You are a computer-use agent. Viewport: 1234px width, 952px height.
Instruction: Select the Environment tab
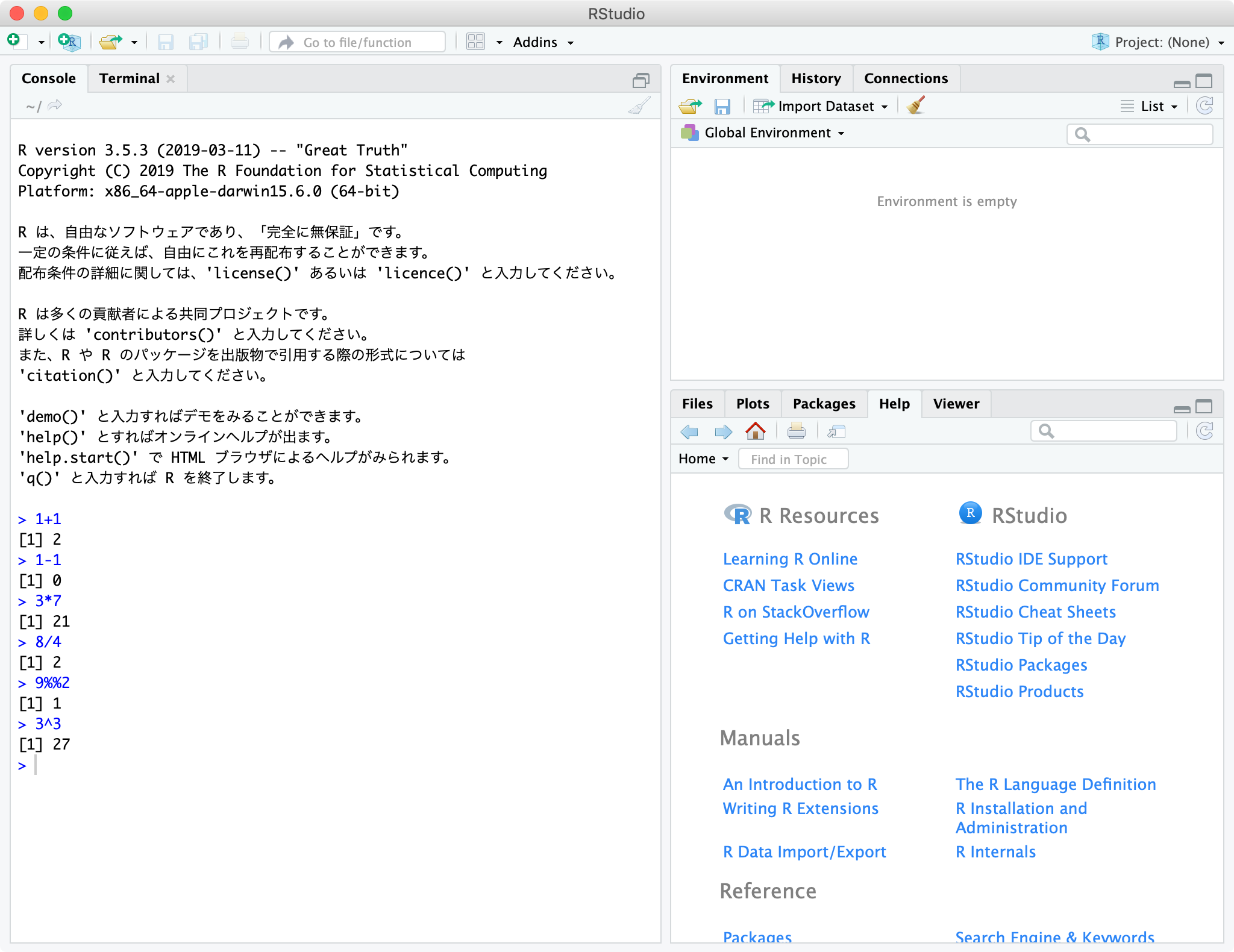click(725, 78)
